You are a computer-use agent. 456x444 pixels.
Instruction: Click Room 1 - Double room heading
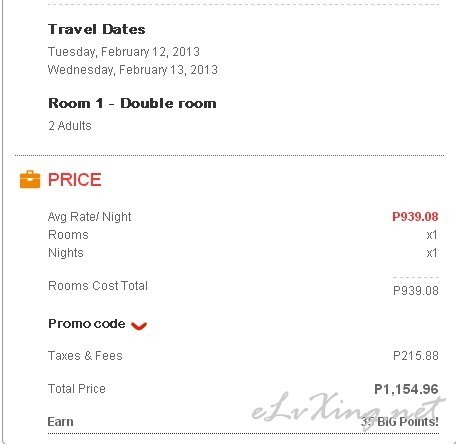coord(132,103)
